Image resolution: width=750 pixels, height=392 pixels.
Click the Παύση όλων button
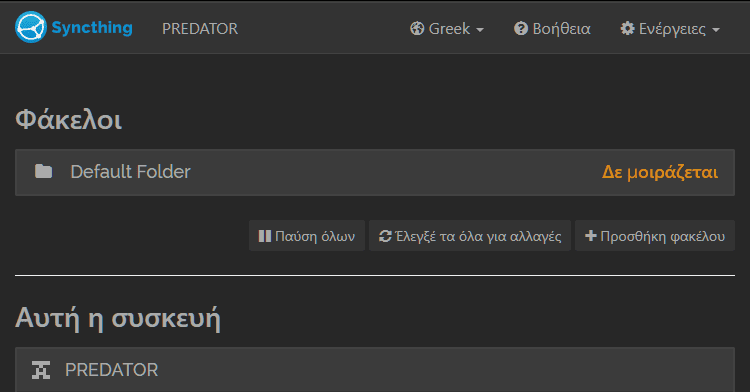coord(307,236)
